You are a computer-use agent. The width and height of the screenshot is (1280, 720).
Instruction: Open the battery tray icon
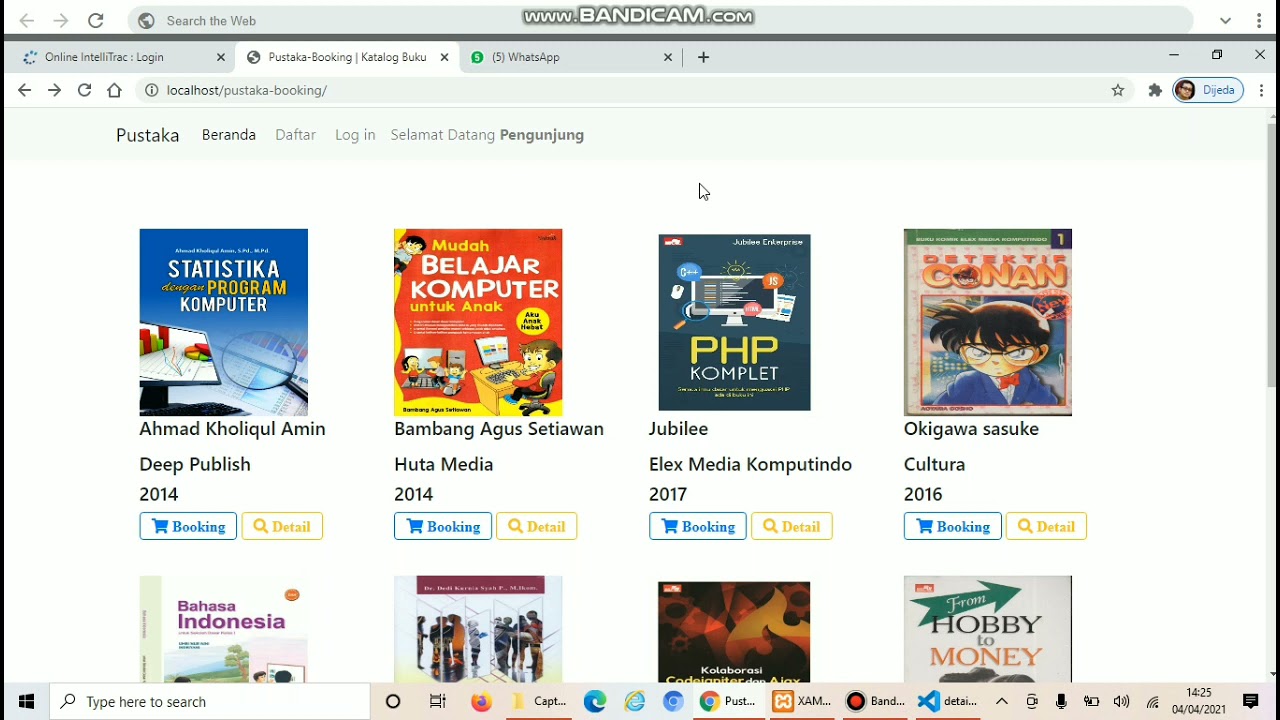point(1091,702)
